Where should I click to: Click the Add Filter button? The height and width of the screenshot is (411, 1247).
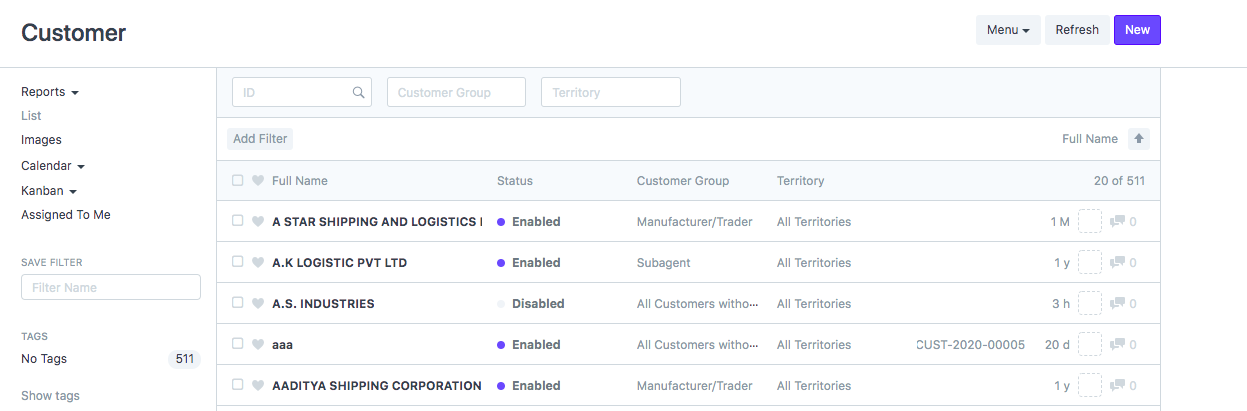coord(260,139)
